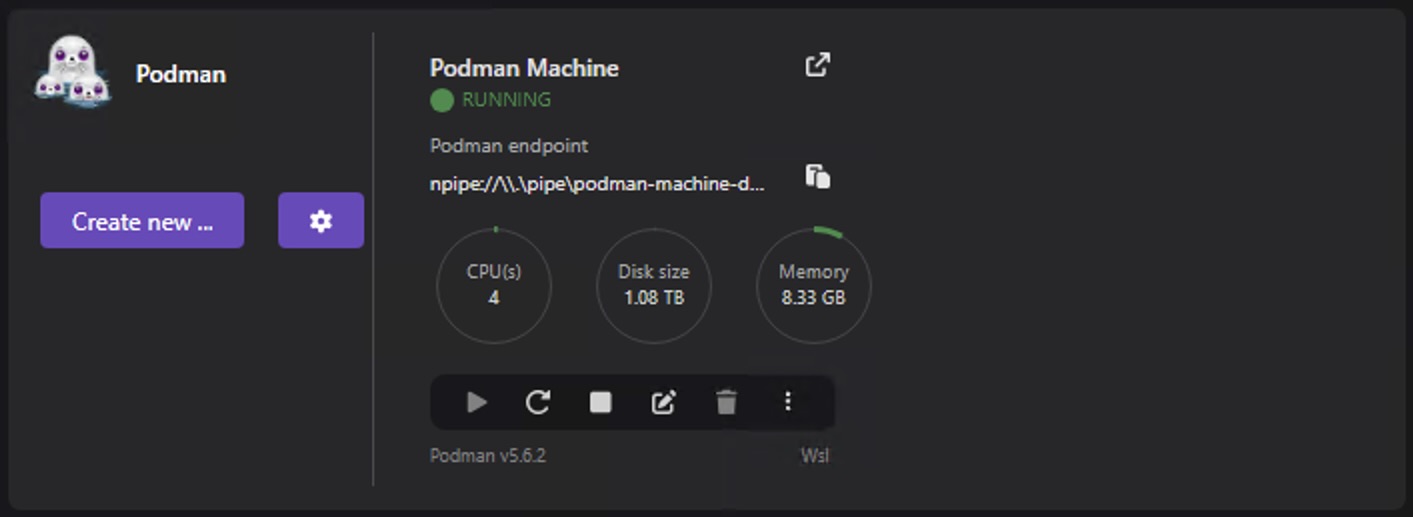Click the CPU(s) 4 usage ring
This screenshot has width=1413, height=517.
pos(494,285)
